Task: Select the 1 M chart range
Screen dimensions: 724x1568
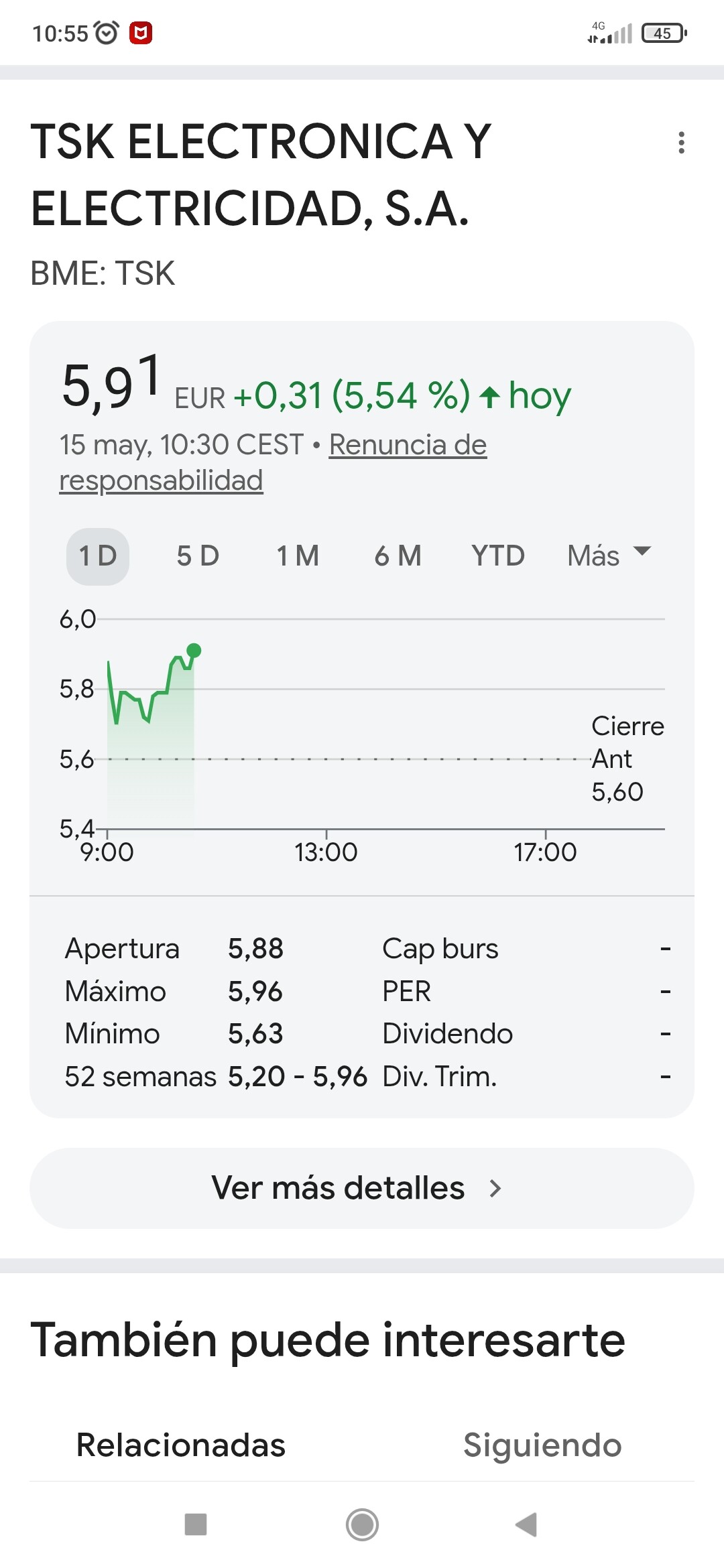Action: (298, 556)
